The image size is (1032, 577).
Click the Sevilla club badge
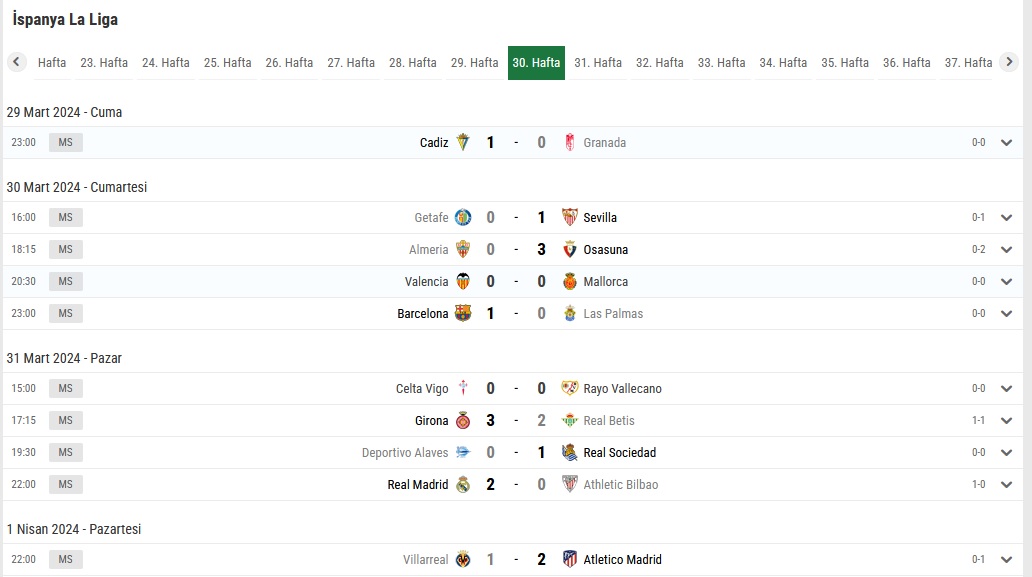click(570, 217)
